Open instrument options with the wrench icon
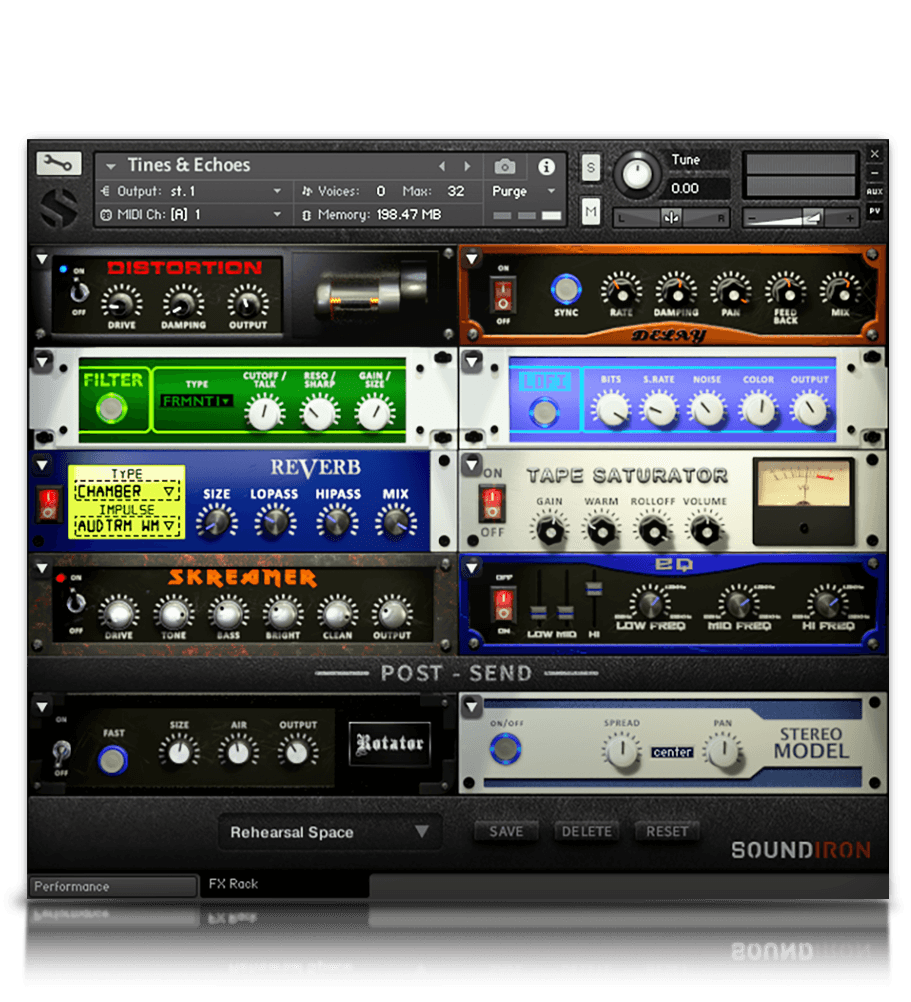Viewport: 911px width, 1002px height. coord(58,164)
